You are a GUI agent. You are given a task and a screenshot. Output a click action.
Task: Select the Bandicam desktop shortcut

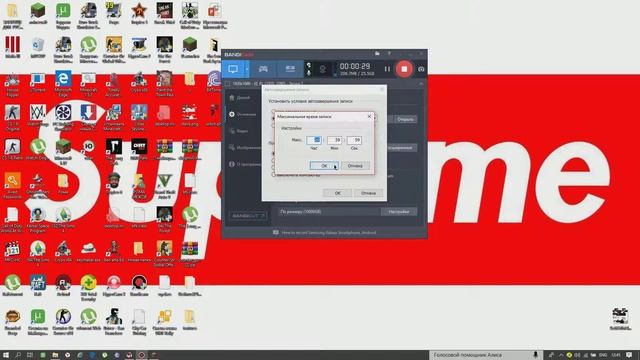point(139,285)
